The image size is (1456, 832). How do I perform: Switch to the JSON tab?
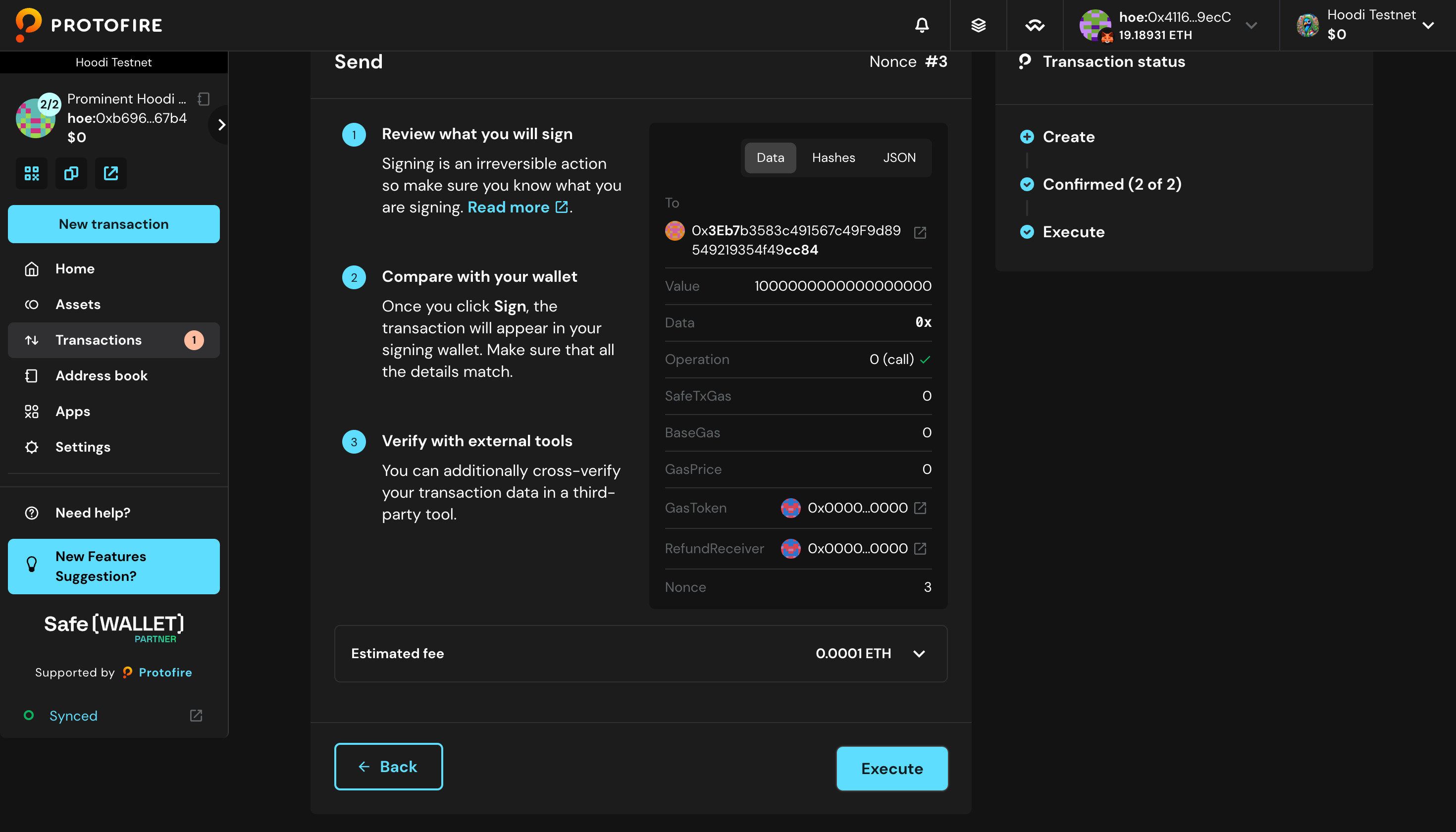click(x=899, y=157)
